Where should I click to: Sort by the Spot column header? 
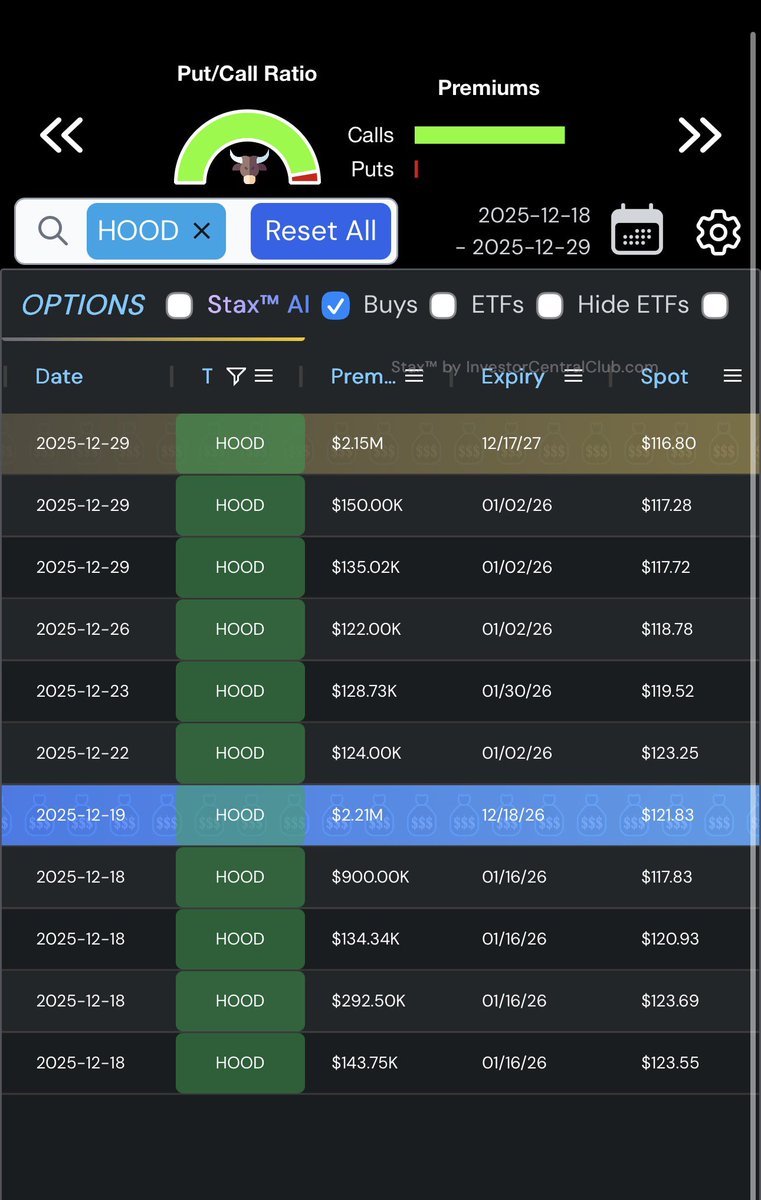pos(665,376)
